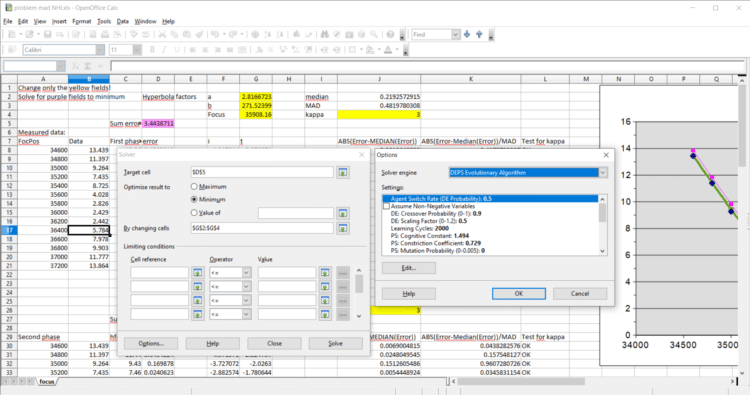
Task: Click the Format Paintbrush icon
Action: 199,34
